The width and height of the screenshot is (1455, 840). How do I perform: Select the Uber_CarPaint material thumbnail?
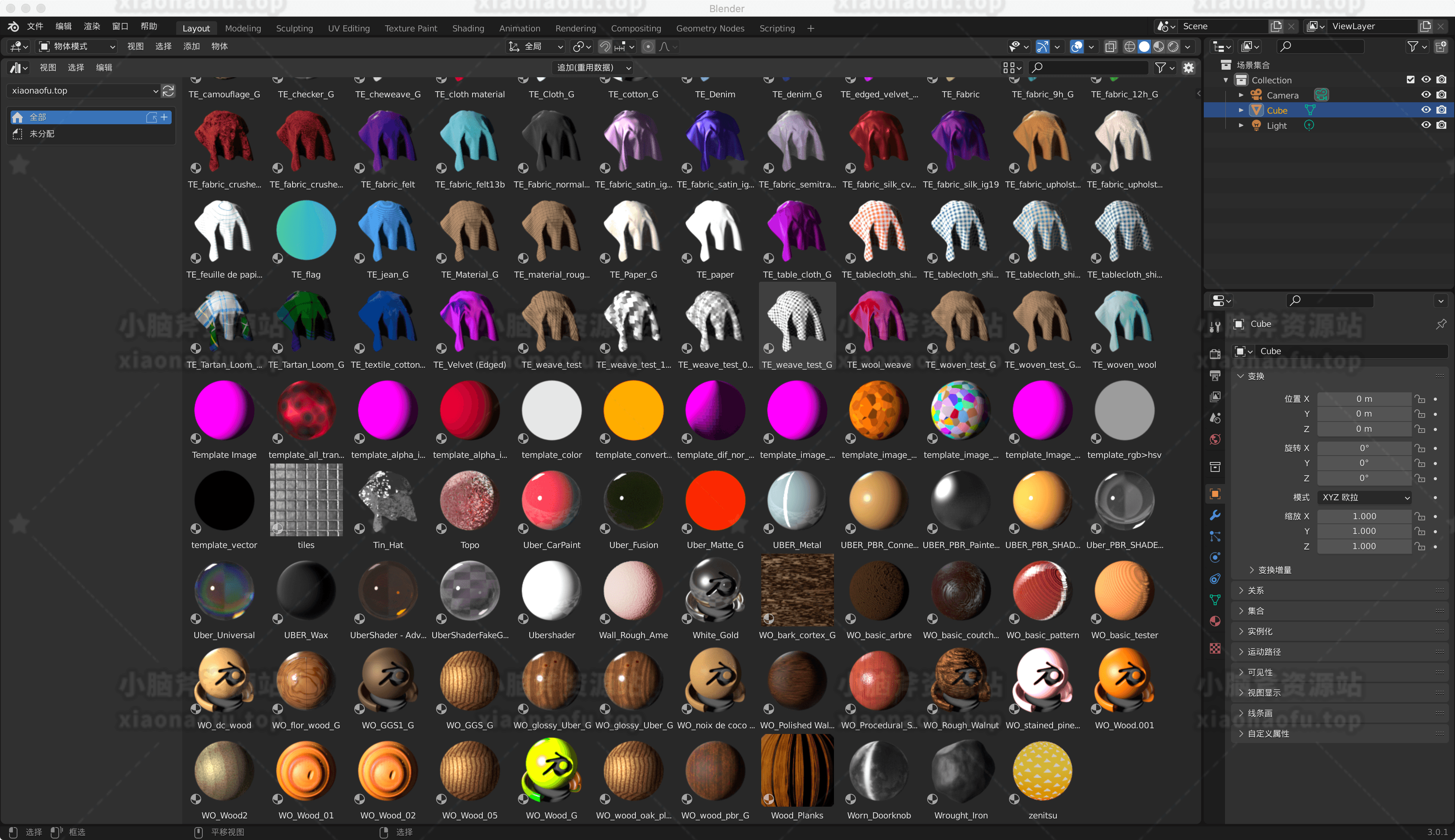[551, 501]
